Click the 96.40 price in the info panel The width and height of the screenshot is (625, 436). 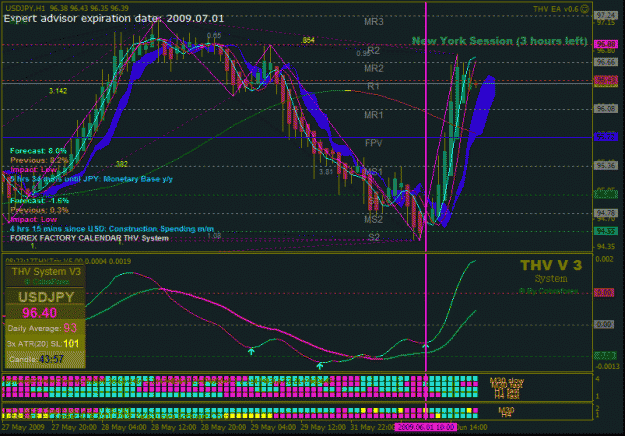(x=39, y=313)
